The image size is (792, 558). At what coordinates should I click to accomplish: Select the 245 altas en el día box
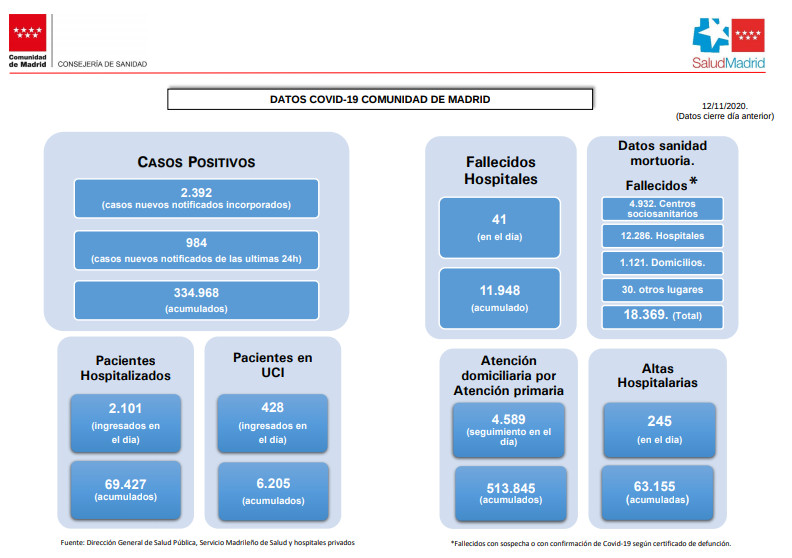point(660,430)
